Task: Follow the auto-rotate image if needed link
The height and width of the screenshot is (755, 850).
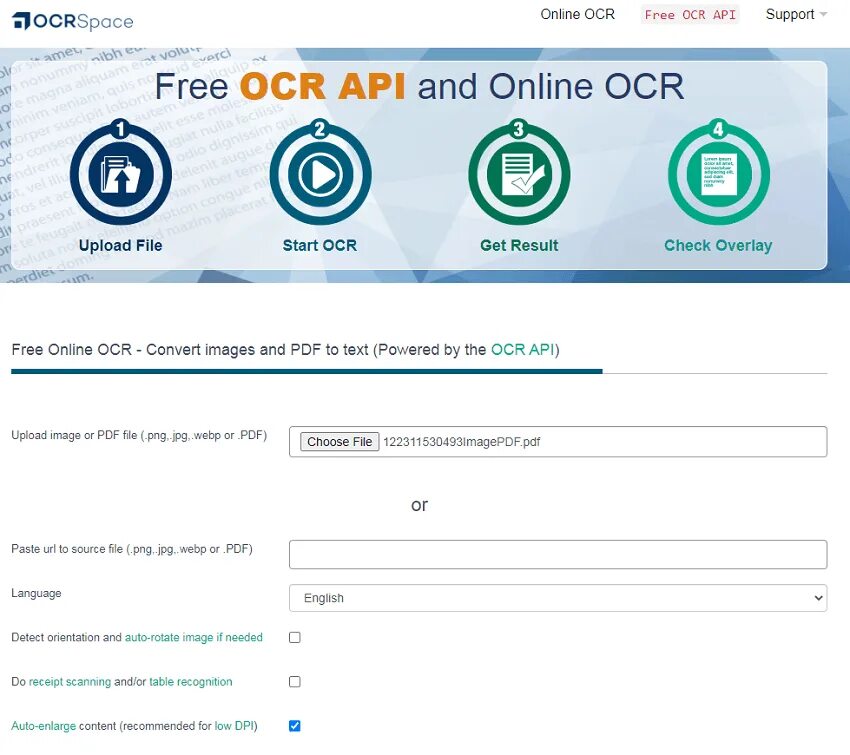Action: click(194, 637)
